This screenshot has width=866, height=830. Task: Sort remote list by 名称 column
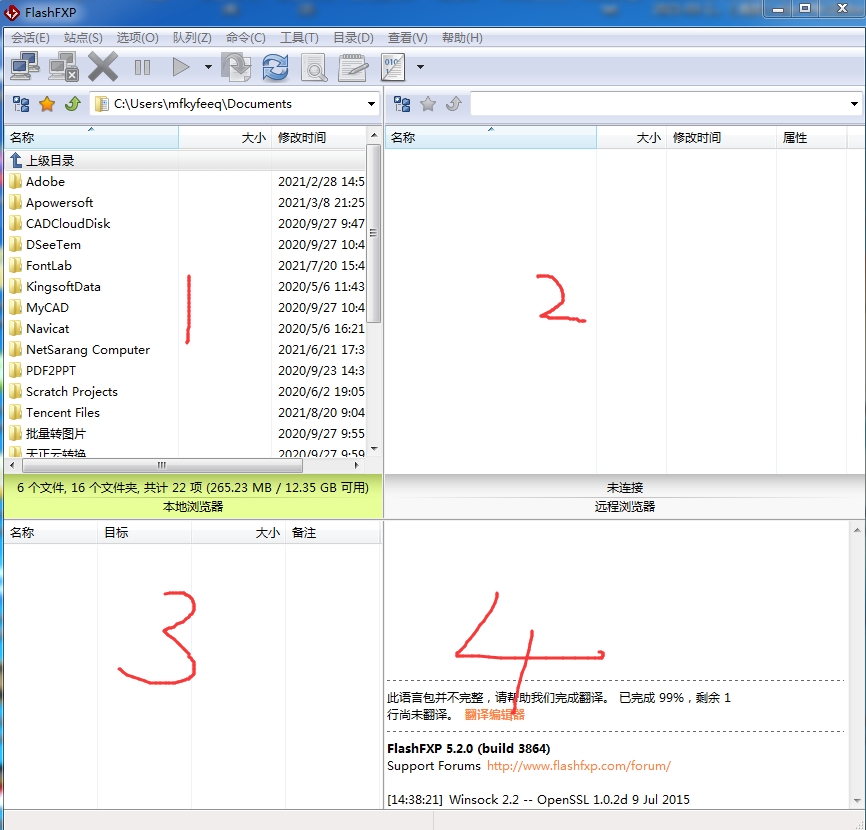click(x=491, y=138)
